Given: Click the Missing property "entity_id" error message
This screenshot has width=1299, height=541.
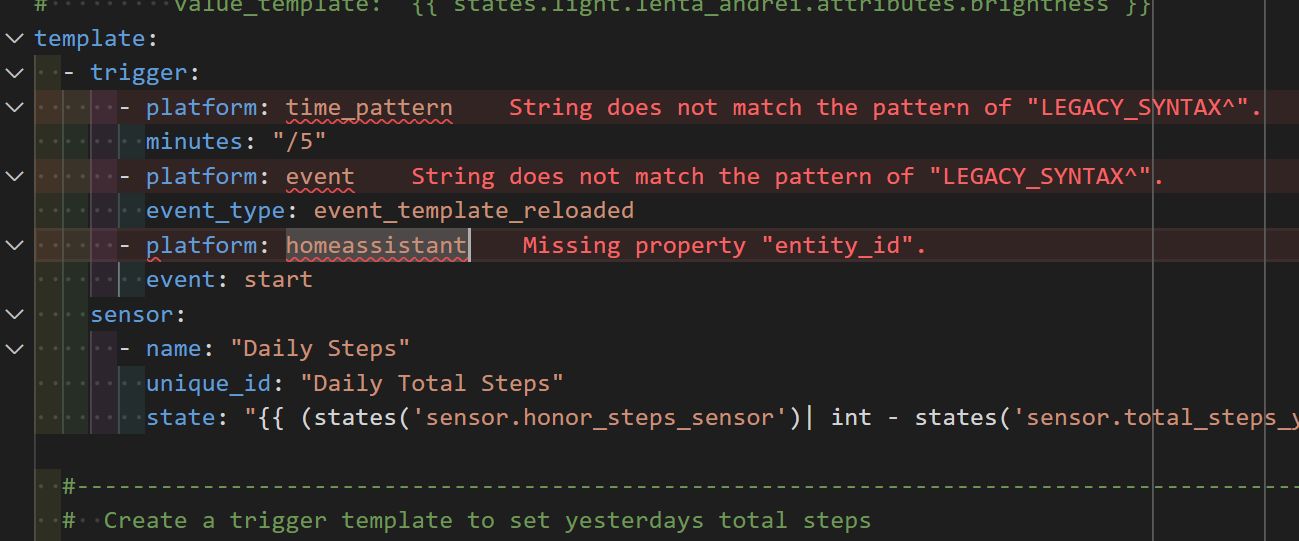Looking at the screenshot, I should [724, 246].
